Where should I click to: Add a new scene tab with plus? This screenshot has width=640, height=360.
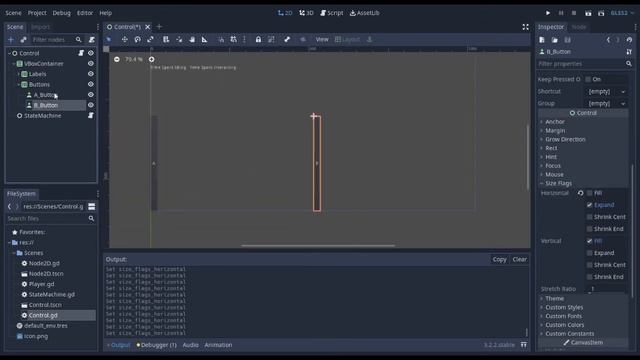(159, 27)
